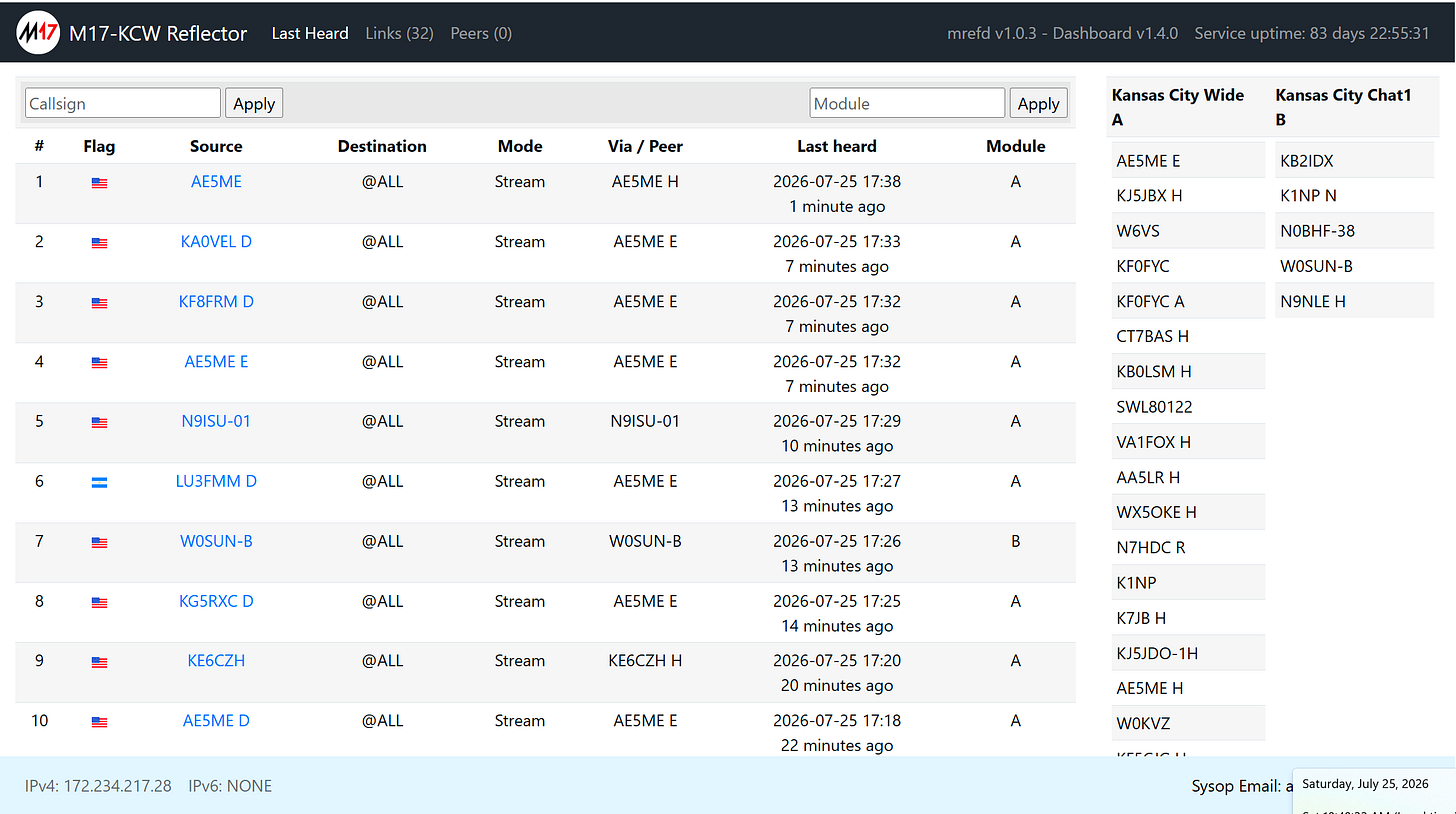
Task: Click the flag icon beside AE5ME E source
Action: click(x=99, y=363)
